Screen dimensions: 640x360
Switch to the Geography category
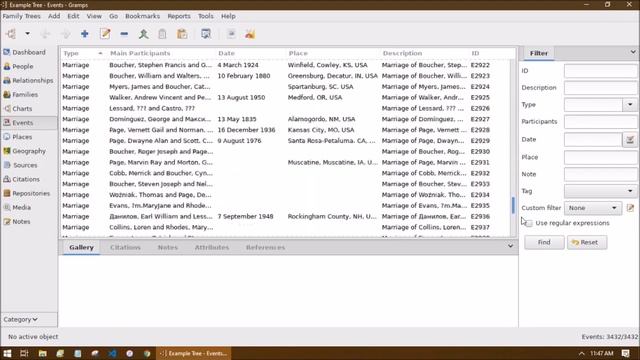click(x=29, y=151)
